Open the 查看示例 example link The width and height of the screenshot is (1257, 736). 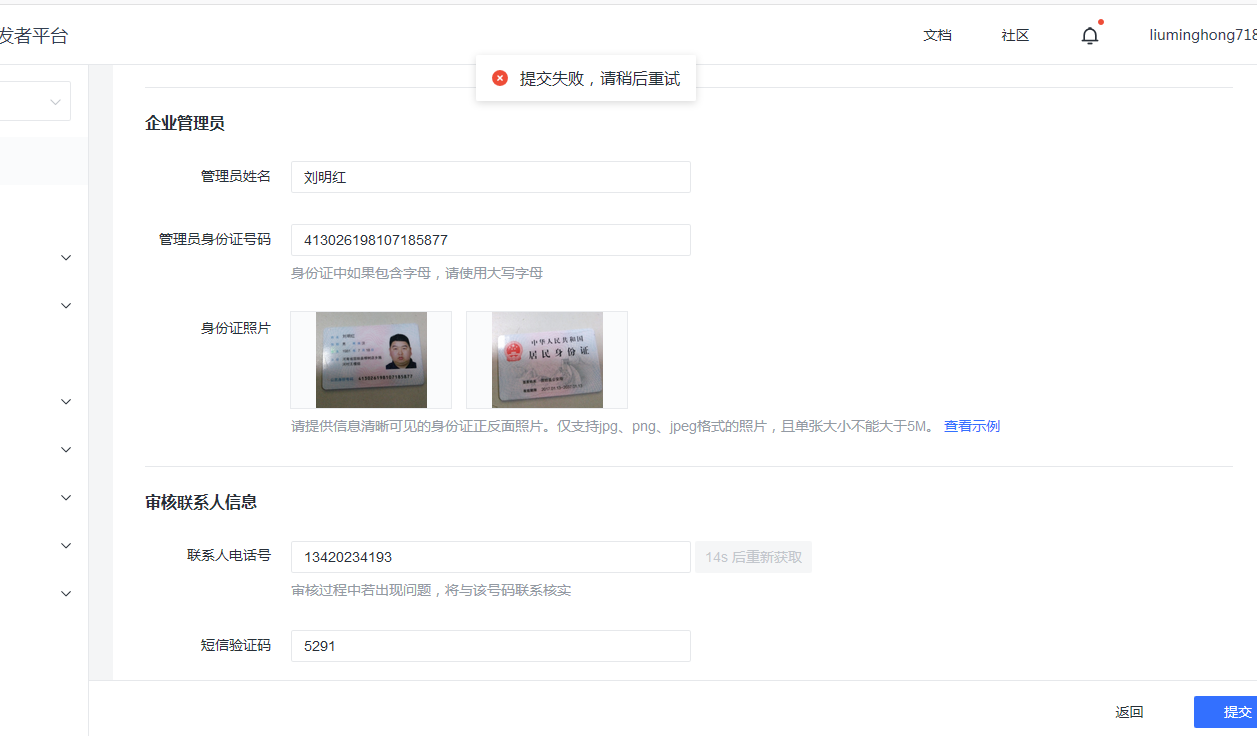[x=970, y=425]
